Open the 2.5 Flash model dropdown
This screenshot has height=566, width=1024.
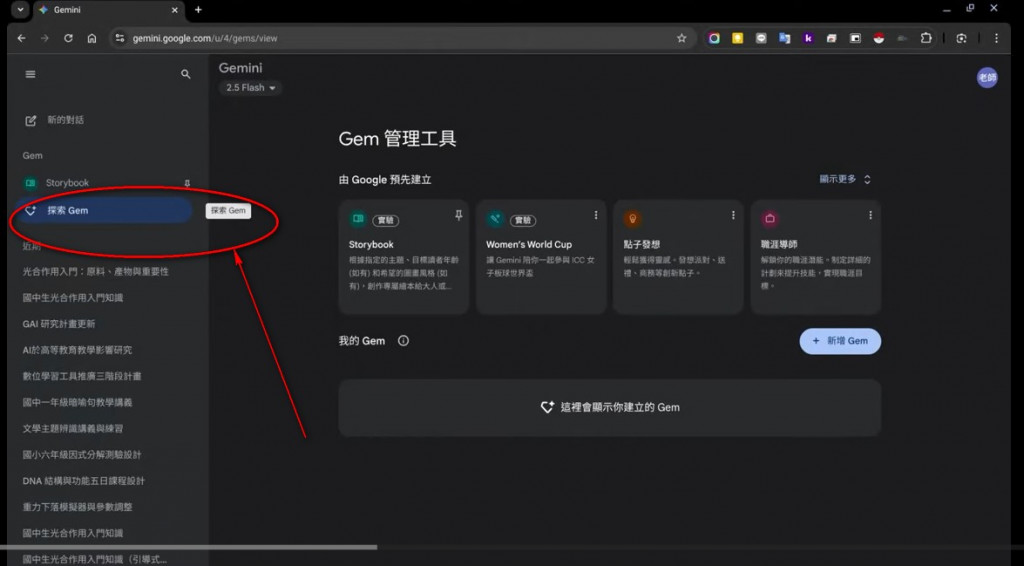pos(250,87)
